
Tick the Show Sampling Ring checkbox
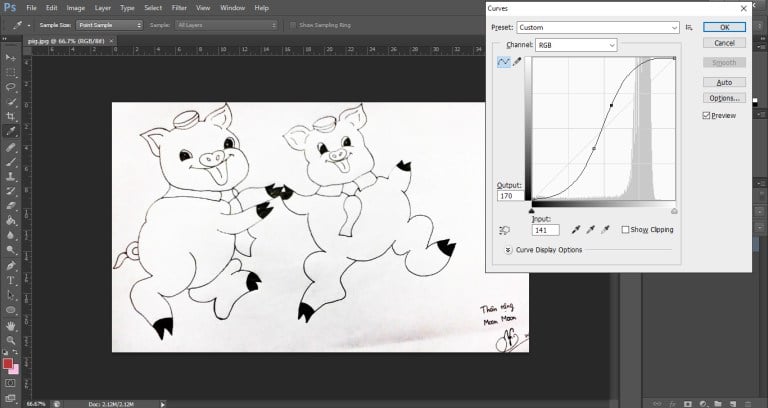293,25
